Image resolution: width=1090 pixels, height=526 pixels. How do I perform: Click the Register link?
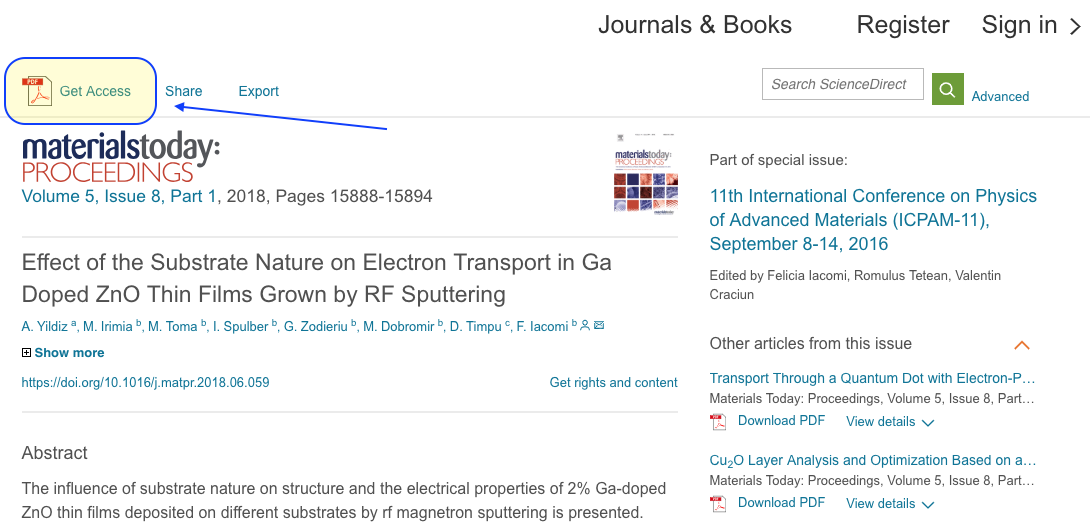coord(902,25)
